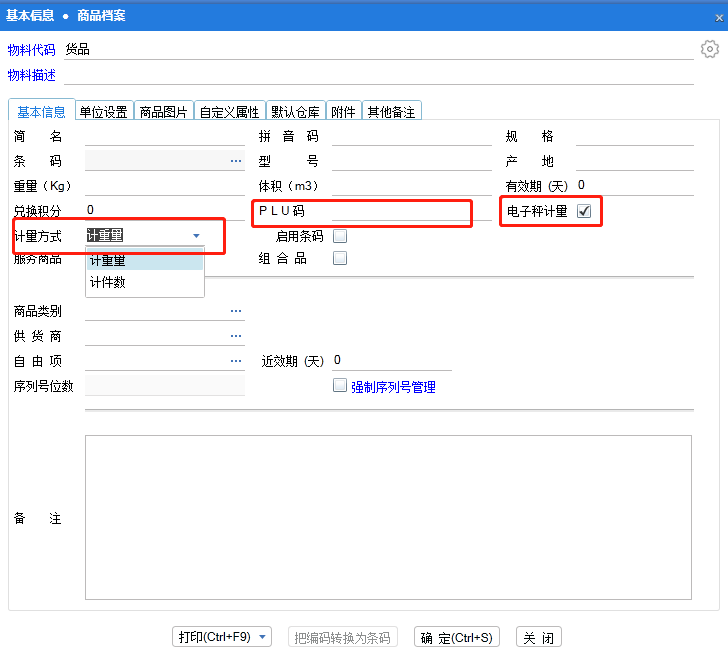Click ellipsis button beside 自由项 field

tap(236, 361)
